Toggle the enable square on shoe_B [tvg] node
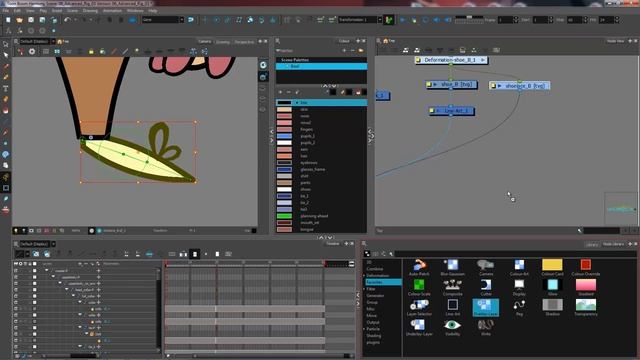Screen dimensions: 640x360 [x=429, y=84]
